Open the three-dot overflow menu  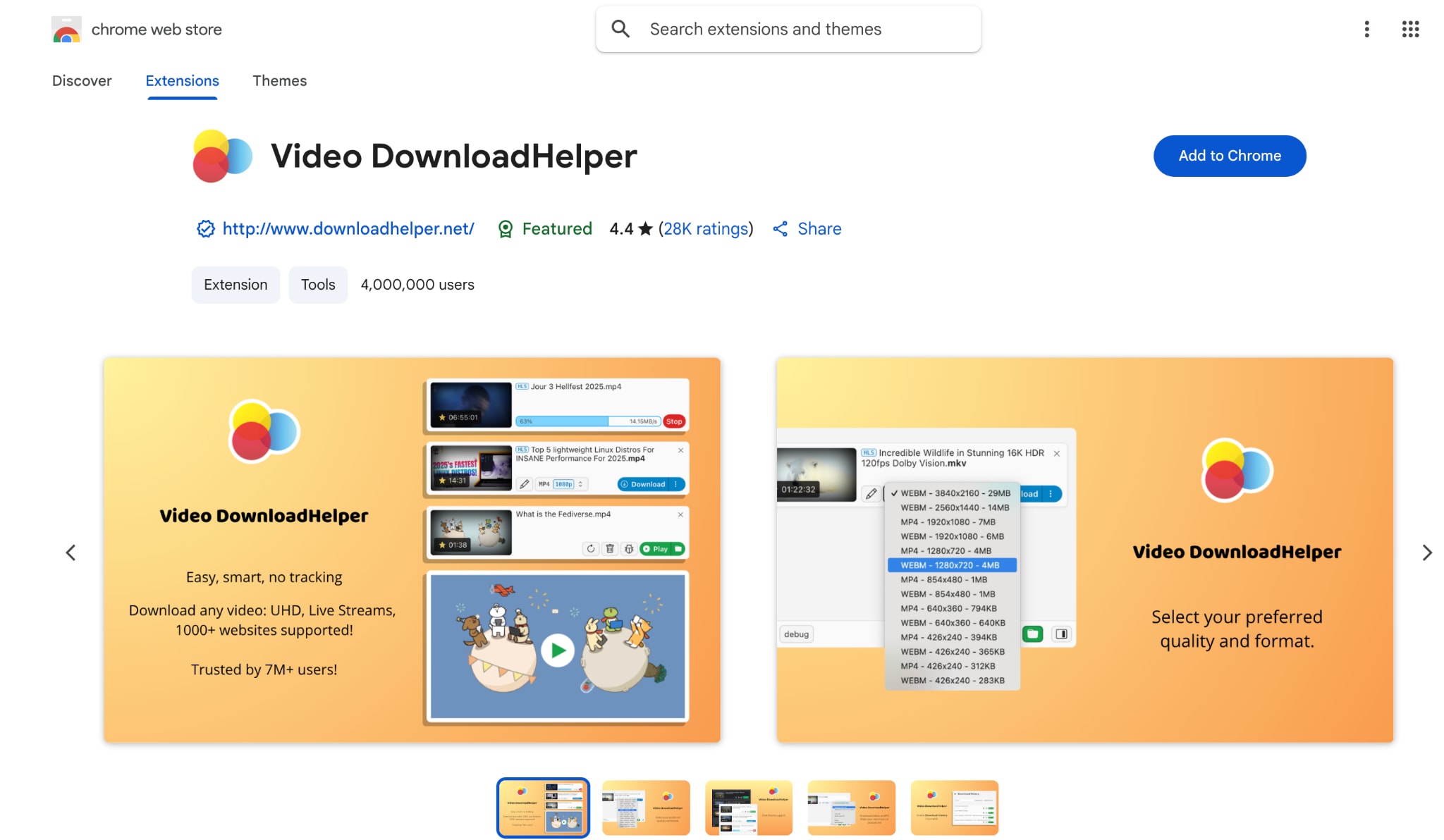(1366, 29)
